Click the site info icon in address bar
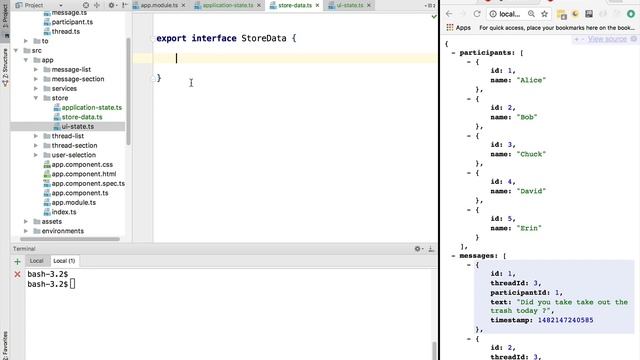The height and width of the screenshot is (360, 640). tap(493, 14)
